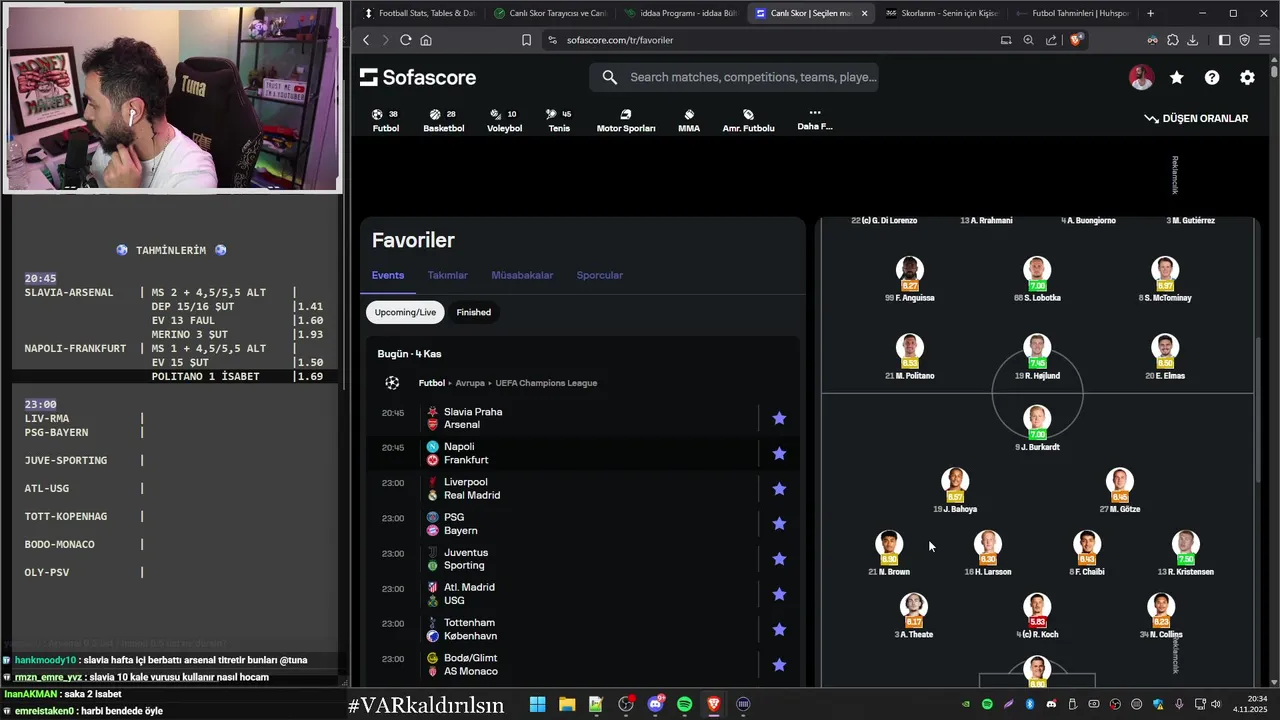This screenshot has width=1280, height=720.
Task: Select Motor Sporları icon
Action: tap(626, 120)
